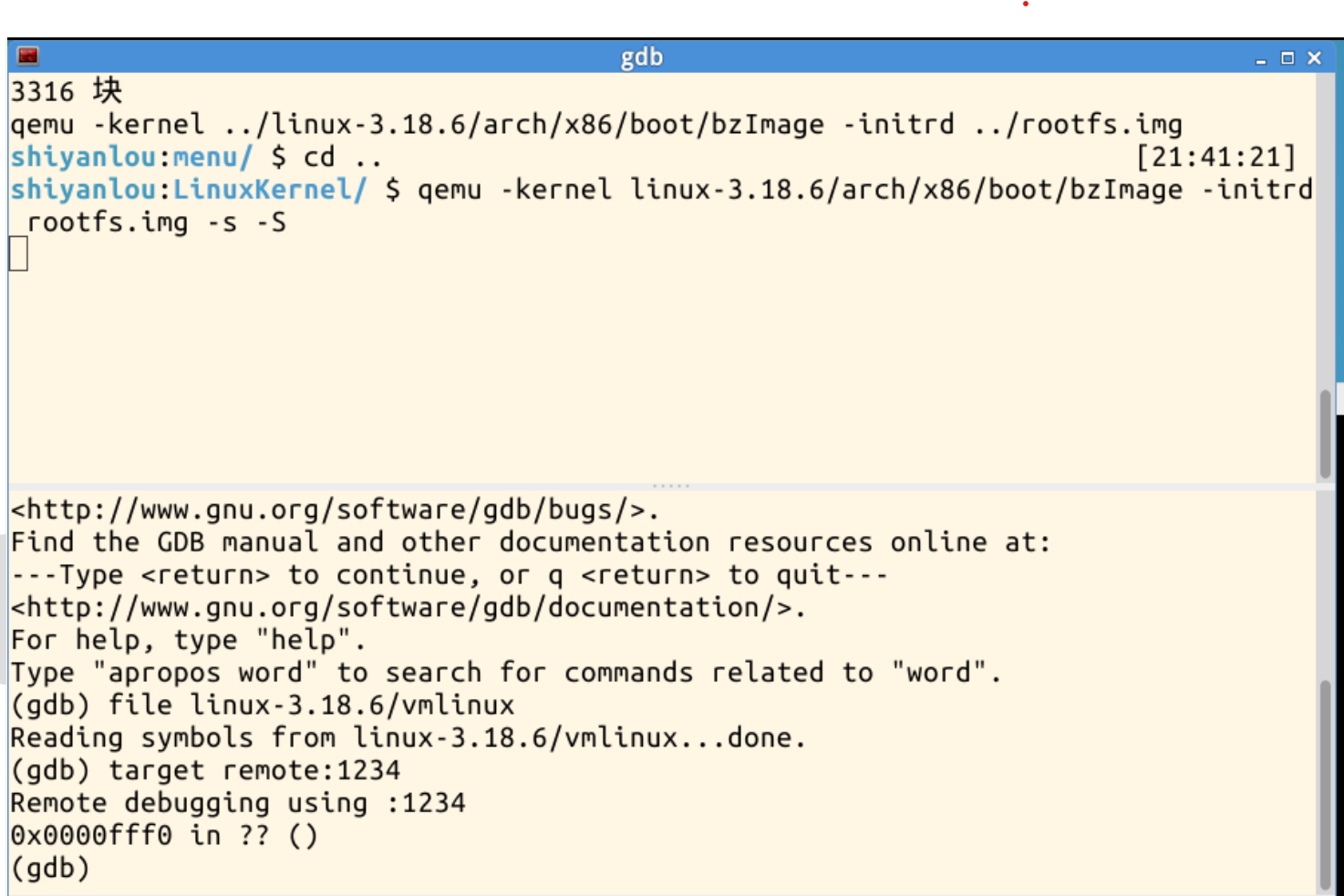This screenshot has width=1344, height=896.
Task: Close the gdb terminal window
Action: point(1314,58)
